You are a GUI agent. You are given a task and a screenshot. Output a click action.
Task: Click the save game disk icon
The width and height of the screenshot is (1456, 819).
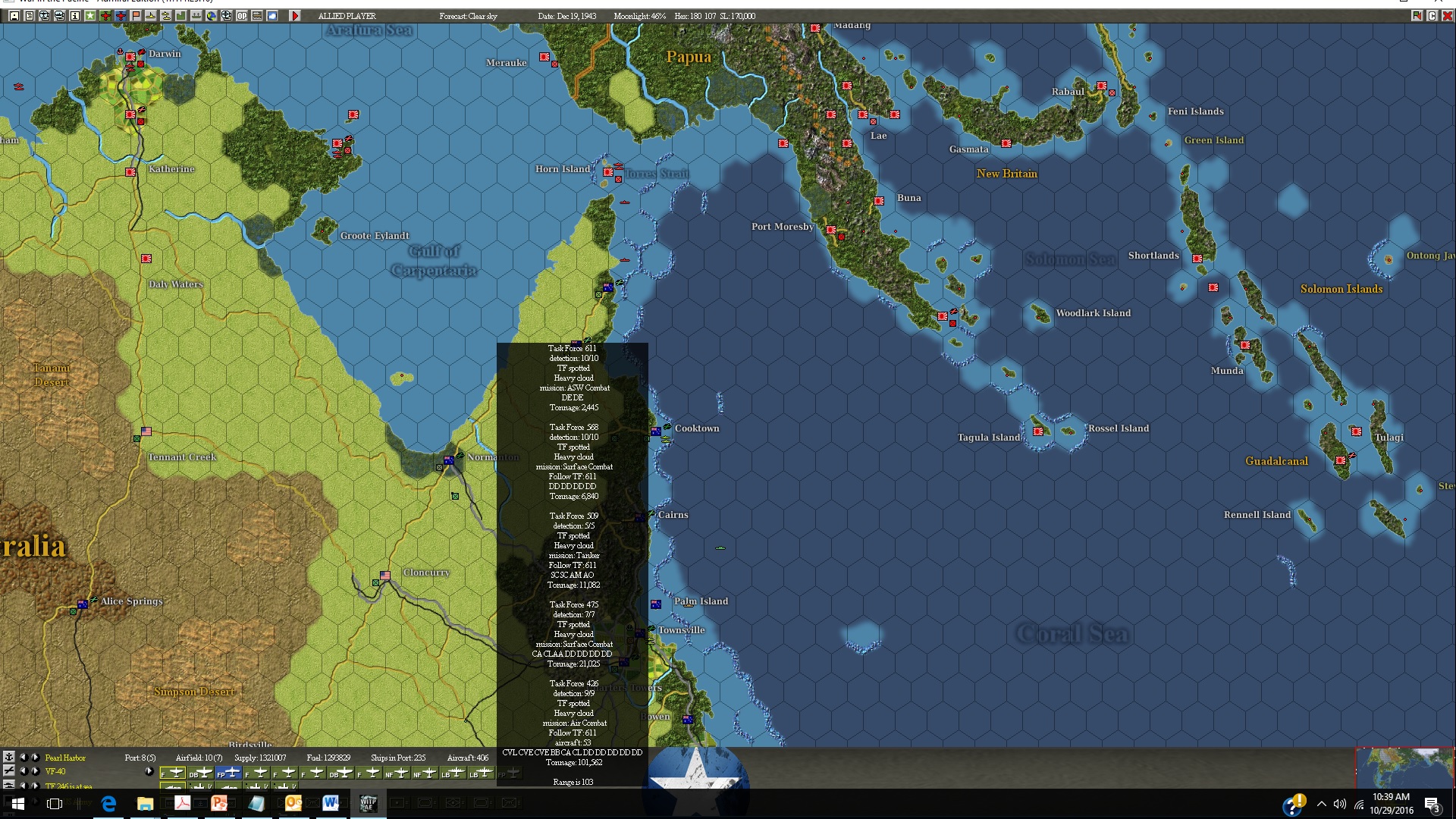tap(14, 15)
